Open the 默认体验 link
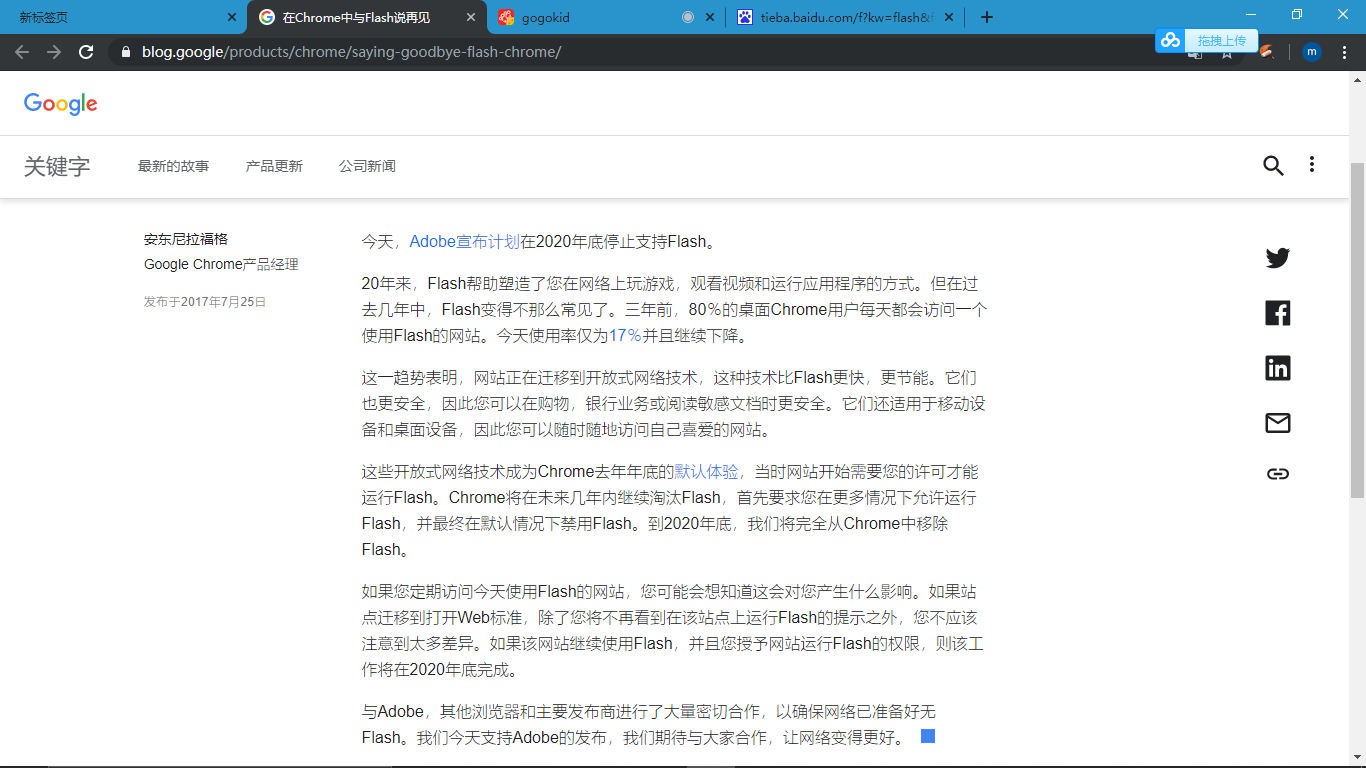Viewport: 1366px width, 768px height. click(x=707, y=471)
